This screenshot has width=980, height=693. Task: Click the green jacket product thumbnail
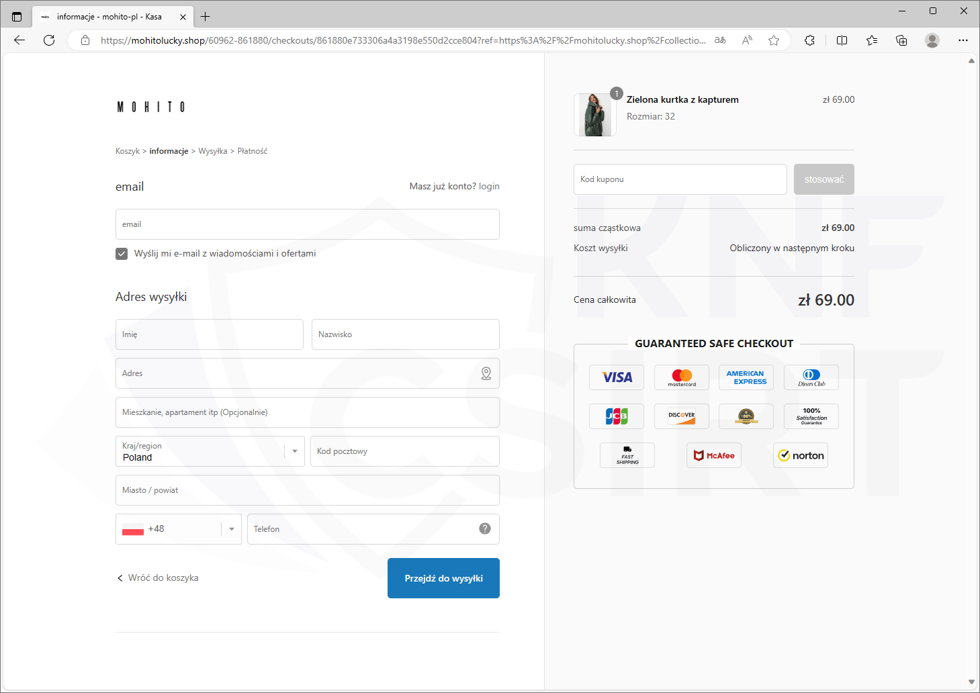pos(594,114)
